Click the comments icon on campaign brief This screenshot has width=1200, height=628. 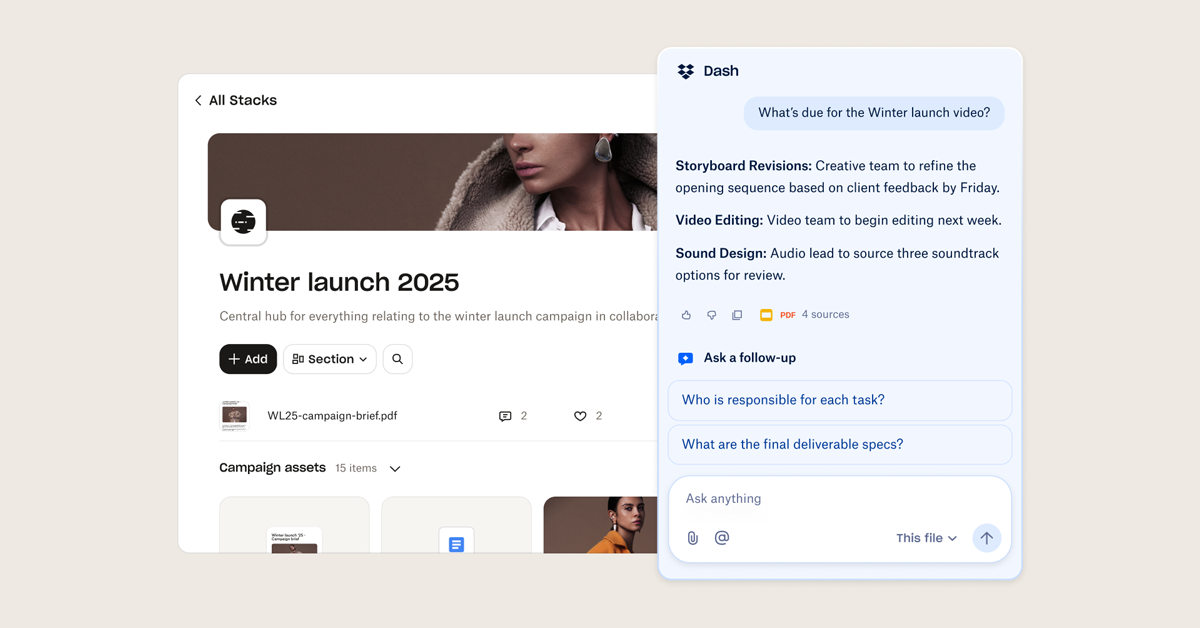tap(505, 416)
